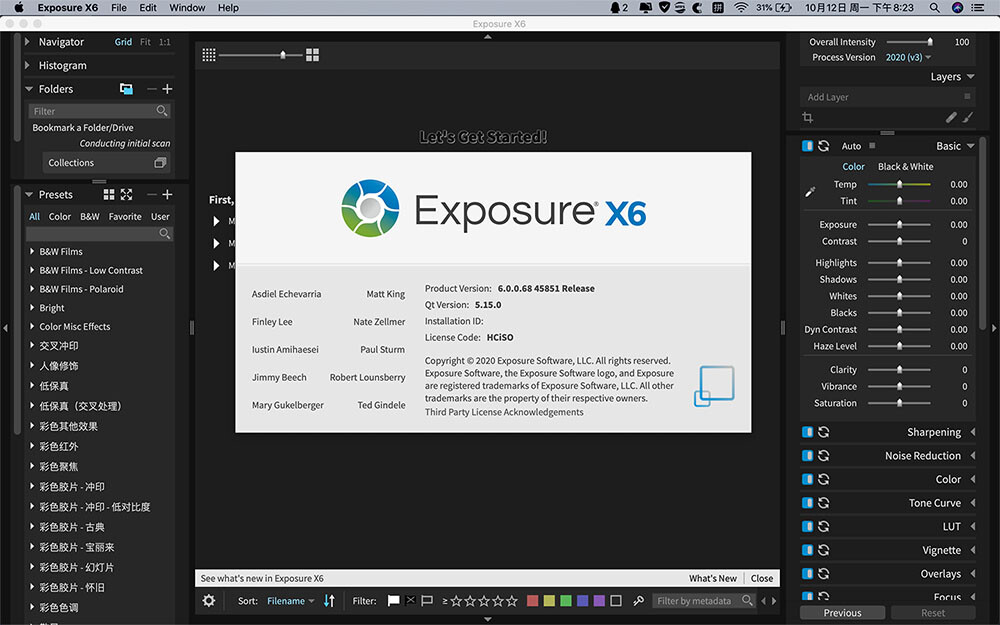
Task: Toggle the Noise Reduction panel switch
Action: click(807, 455)
